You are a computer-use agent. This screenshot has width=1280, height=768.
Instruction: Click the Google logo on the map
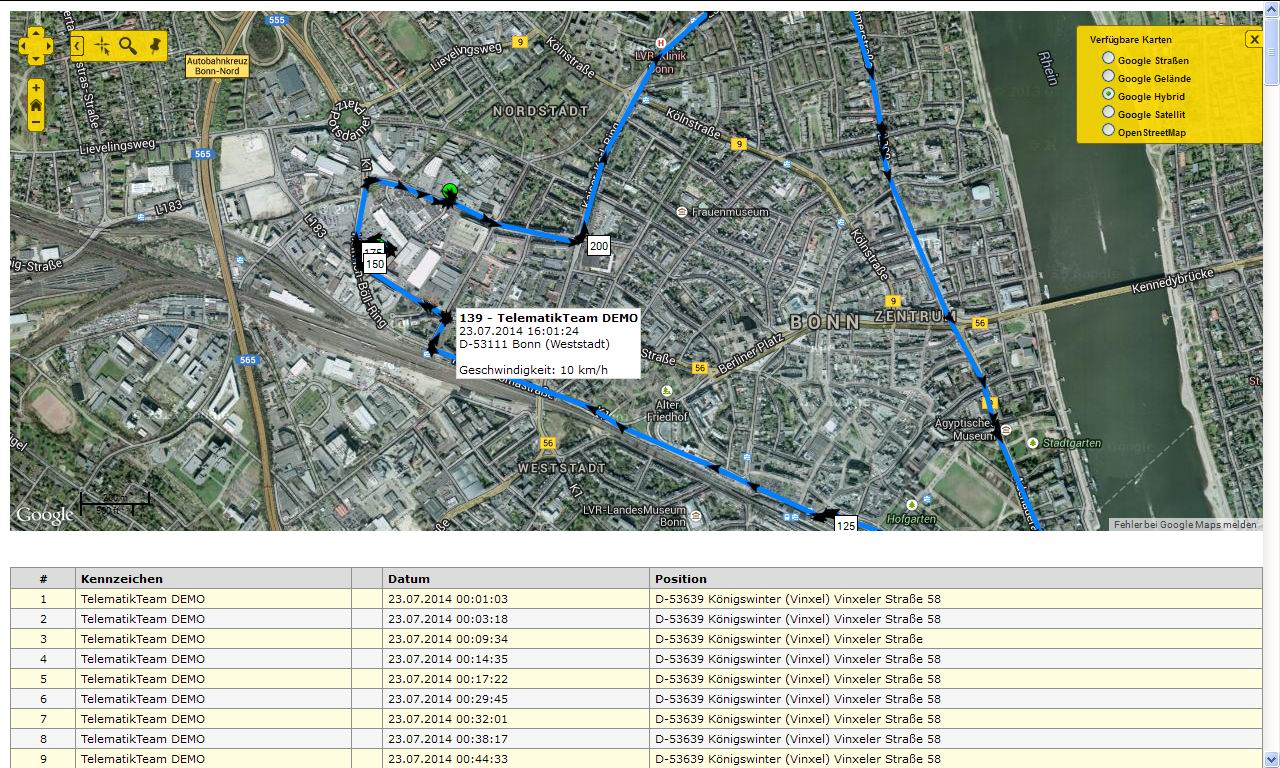[x=44, y=515]
